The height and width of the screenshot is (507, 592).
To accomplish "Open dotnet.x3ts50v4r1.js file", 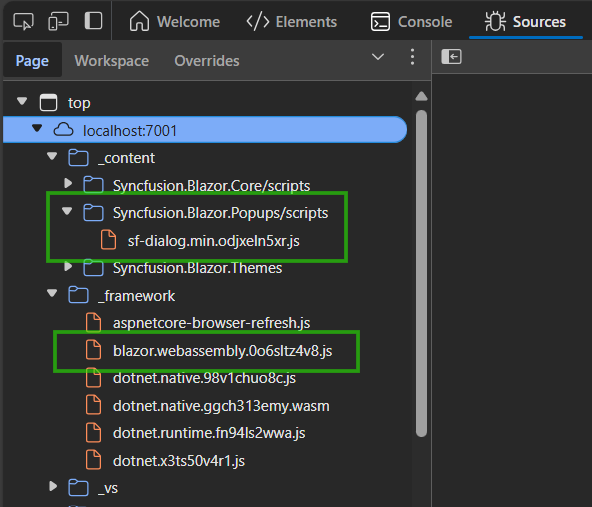I will pos(179,461).
